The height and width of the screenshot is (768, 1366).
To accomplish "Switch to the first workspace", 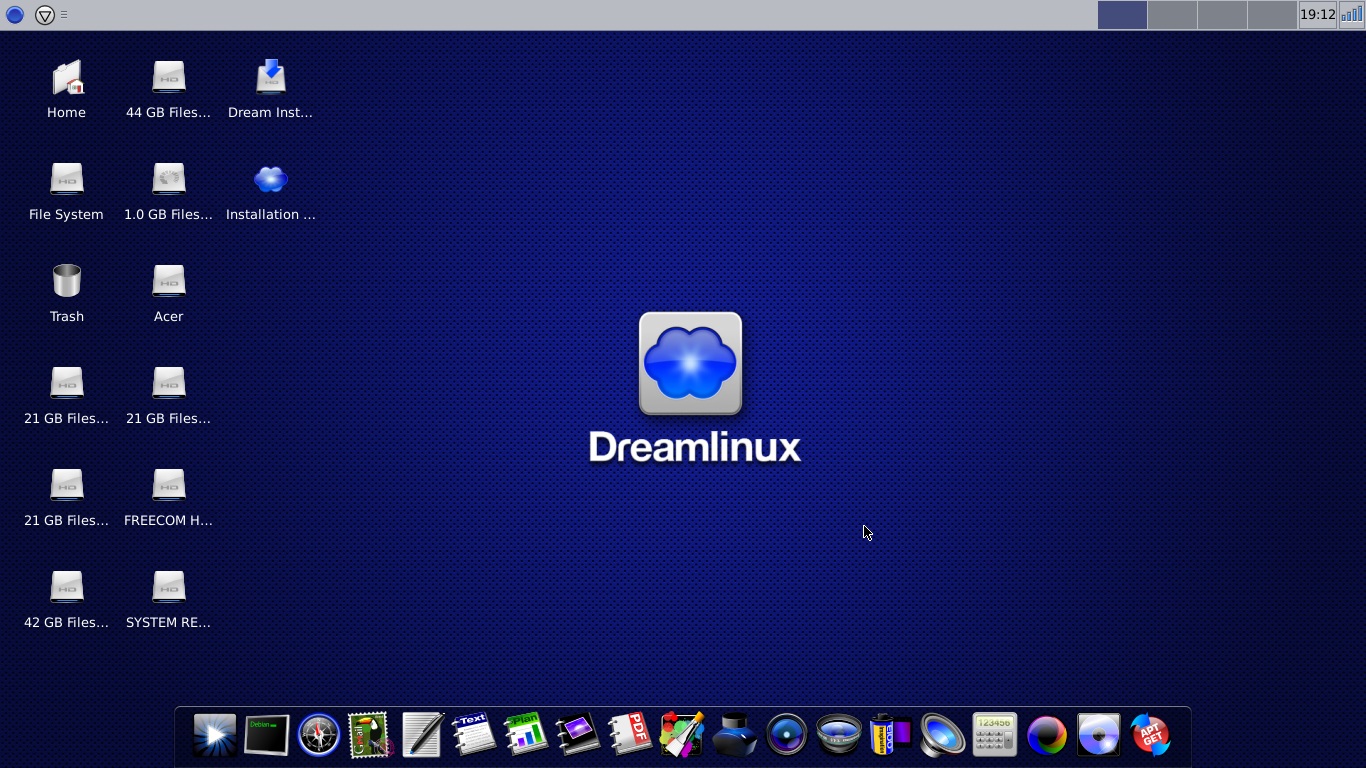I will click(1122, 15).
